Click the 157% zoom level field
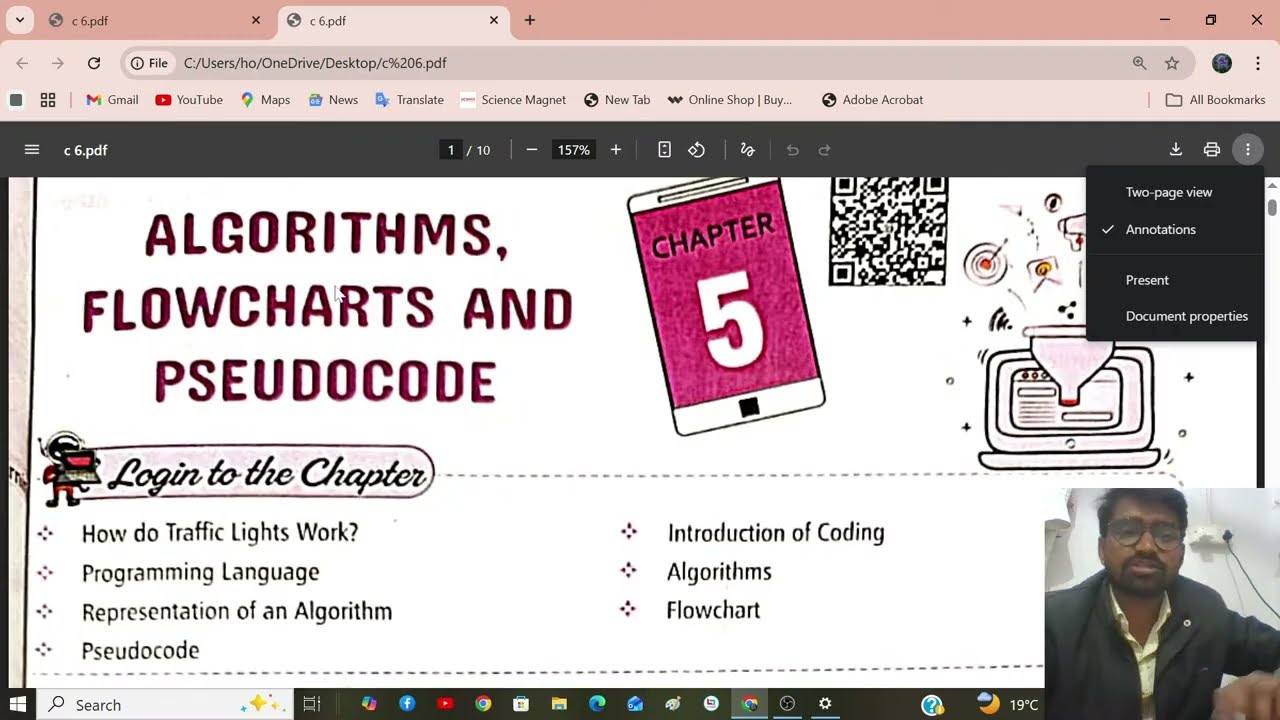1280x720 pixels. point(574,150)
